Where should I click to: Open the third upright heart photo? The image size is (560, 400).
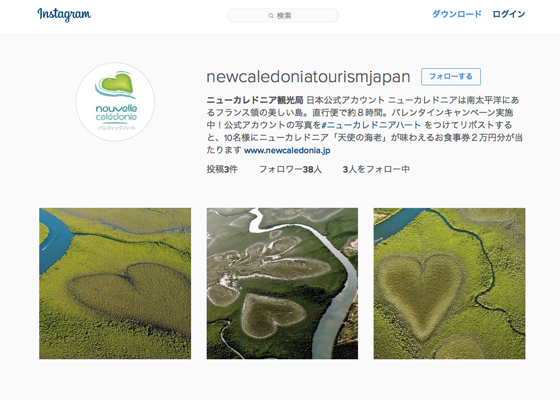pyautogui.click(x=449, y=284)
